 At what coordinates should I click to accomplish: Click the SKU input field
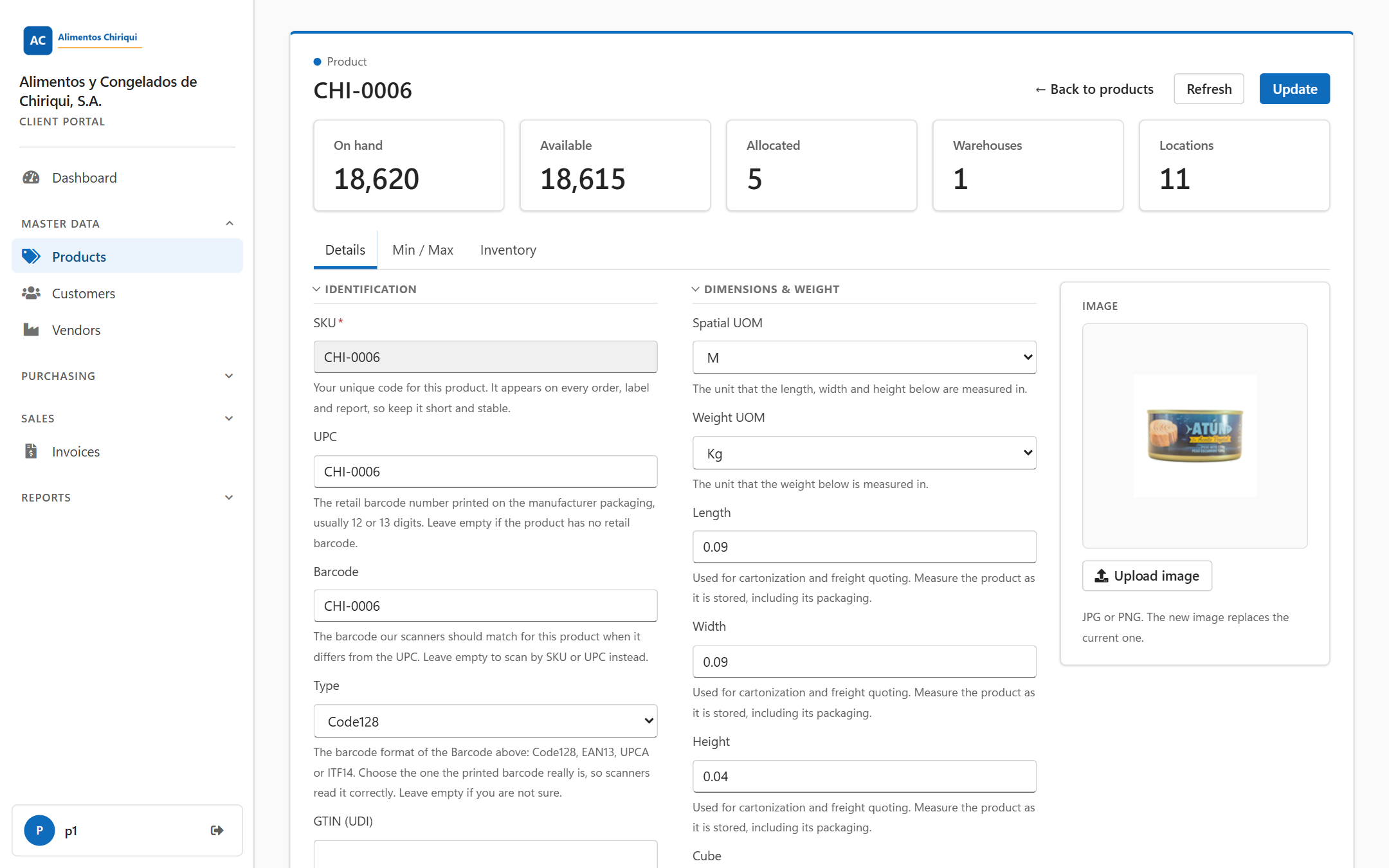(x=486, y=357)
